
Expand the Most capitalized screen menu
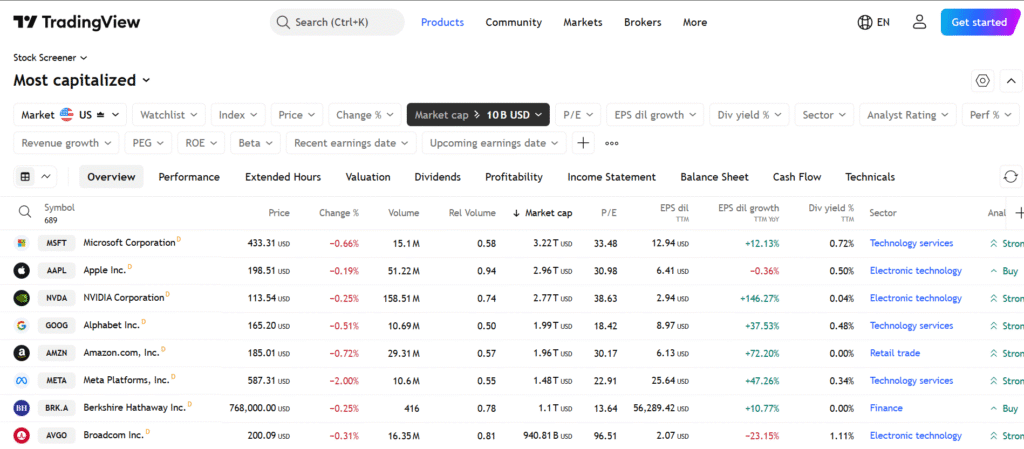click(x=82, y=80)
